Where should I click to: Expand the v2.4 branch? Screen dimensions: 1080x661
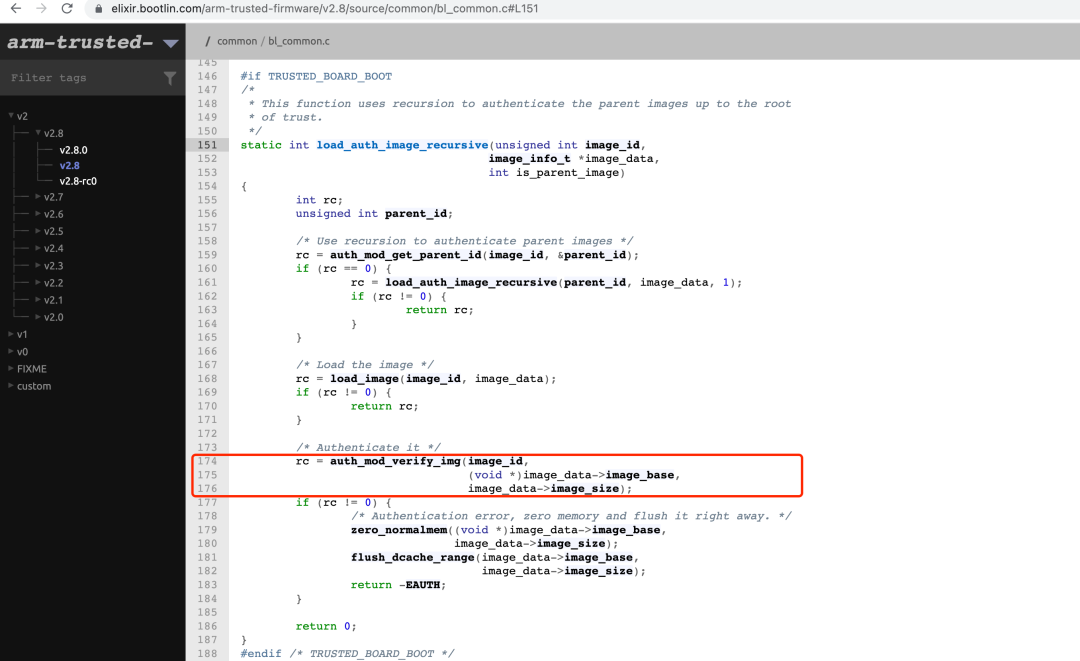tap(39, 248)
